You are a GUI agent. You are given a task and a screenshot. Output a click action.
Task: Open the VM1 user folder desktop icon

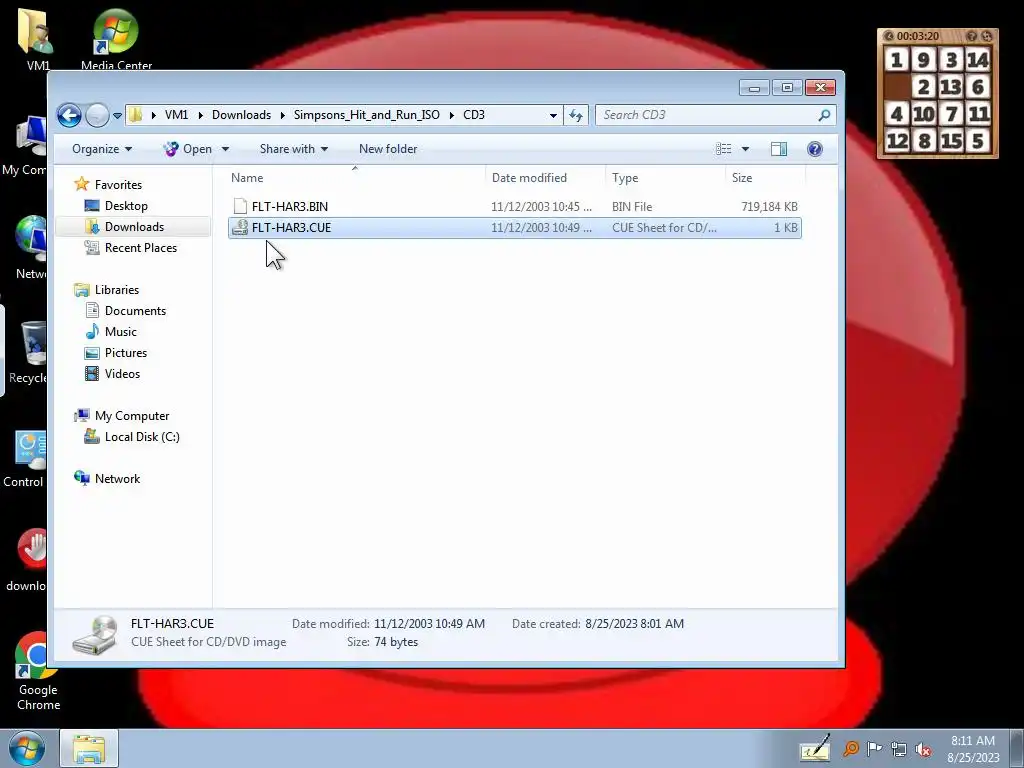[x=37, y=39]
